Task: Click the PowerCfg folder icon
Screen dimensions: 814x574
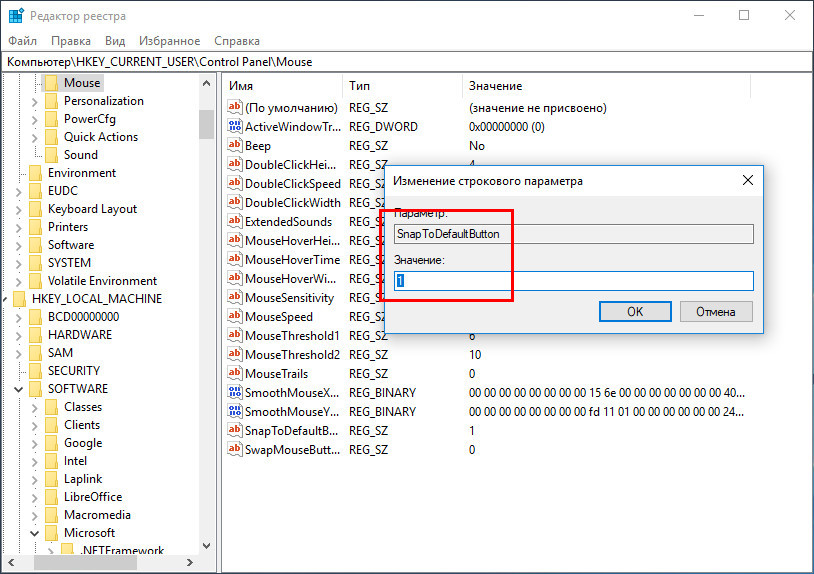Action: [51, 119]
